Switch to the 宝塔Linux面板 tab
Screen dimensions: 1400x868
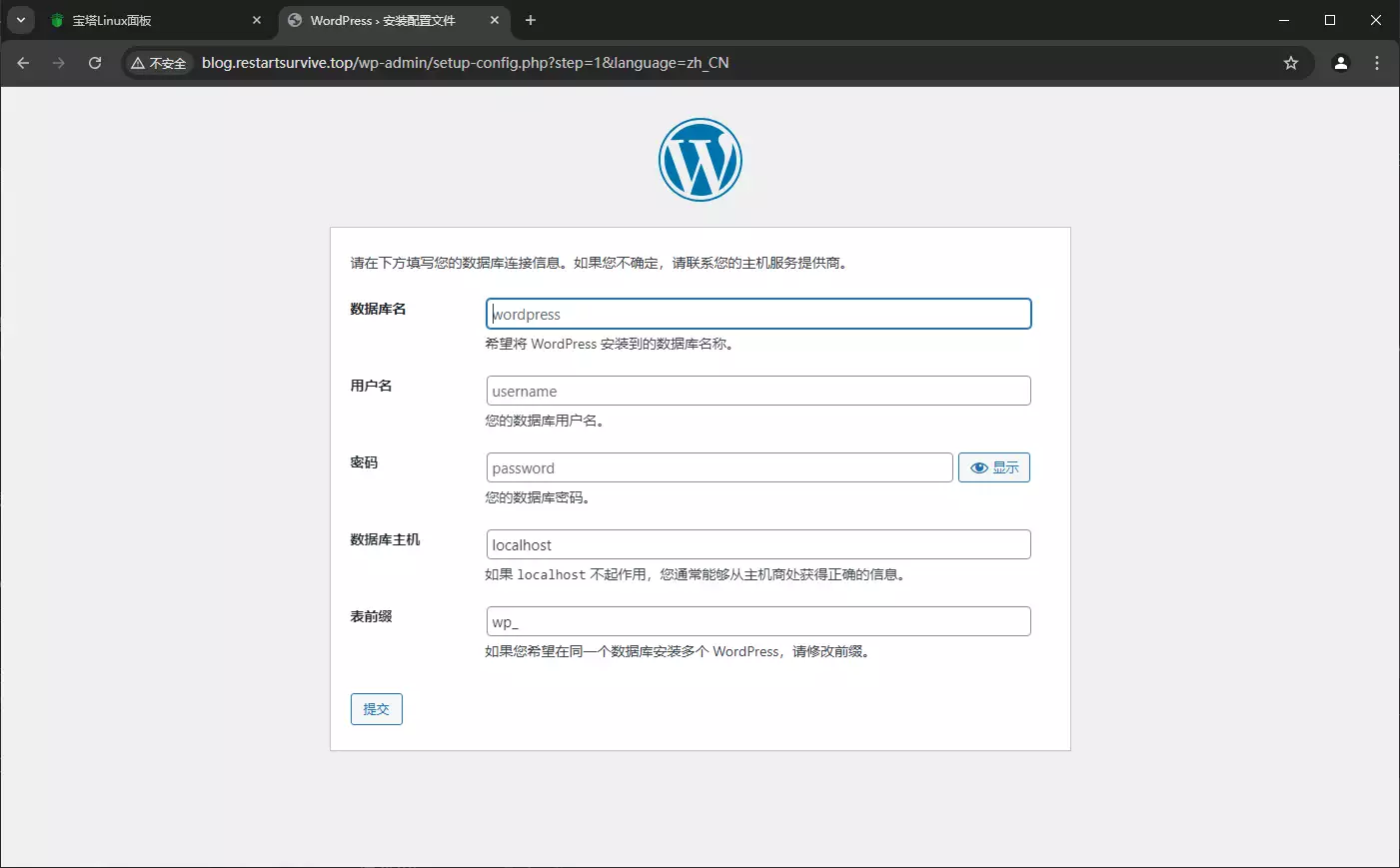pyautogui.click(x=155, y=20)
